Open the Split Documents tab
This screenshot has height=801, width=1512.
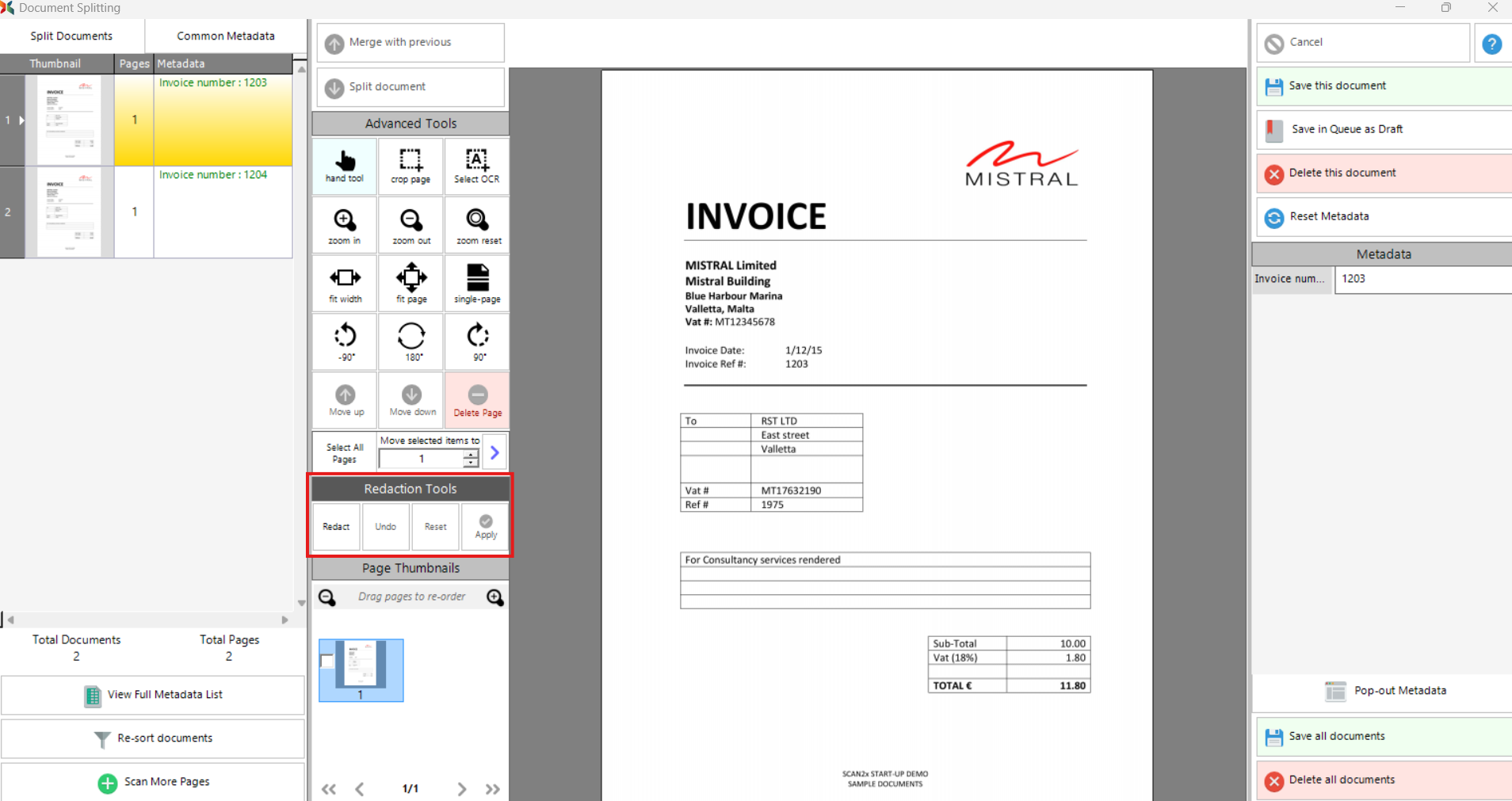71,36
